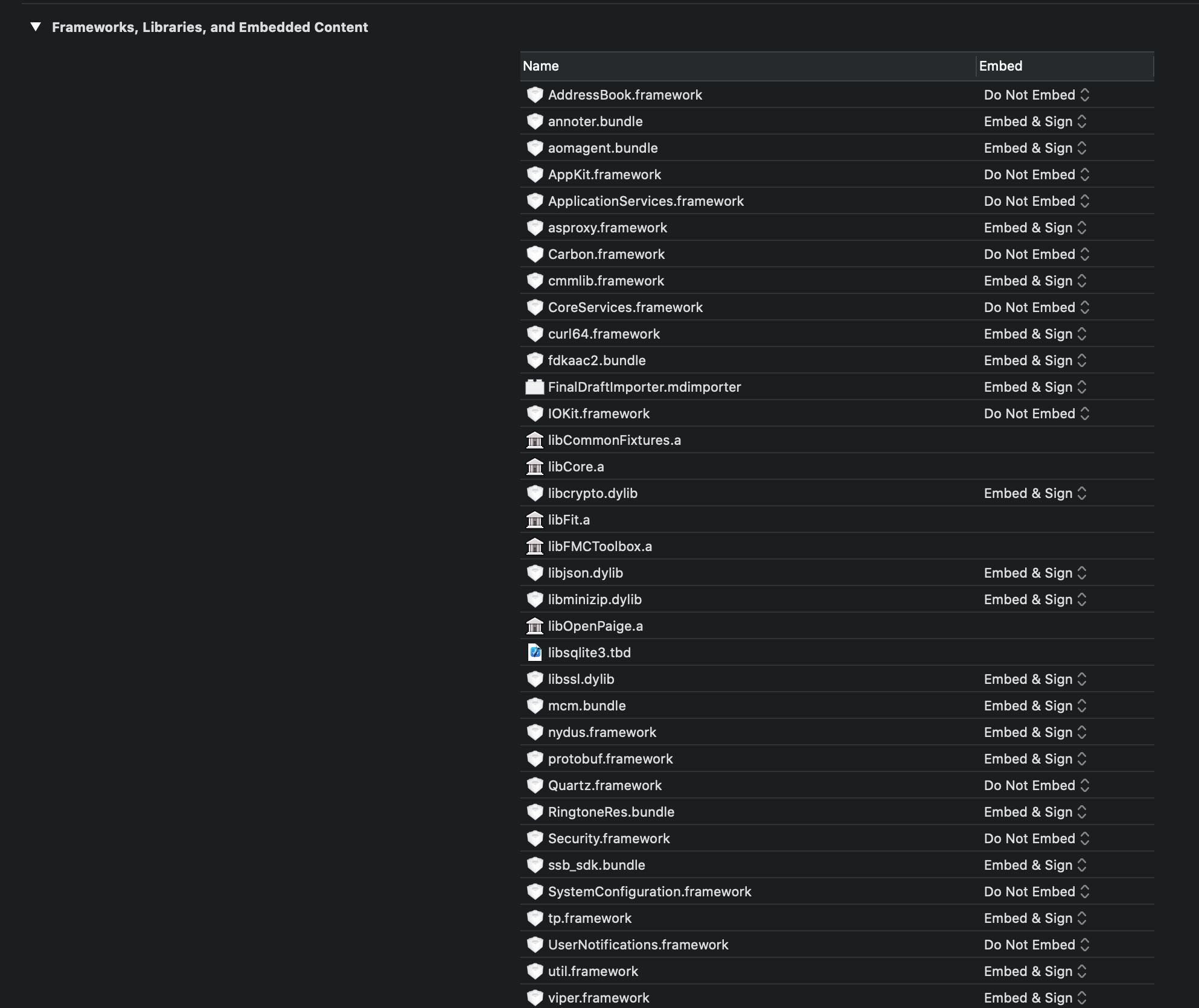Click the Quartz.framework icon

(535, 785)
